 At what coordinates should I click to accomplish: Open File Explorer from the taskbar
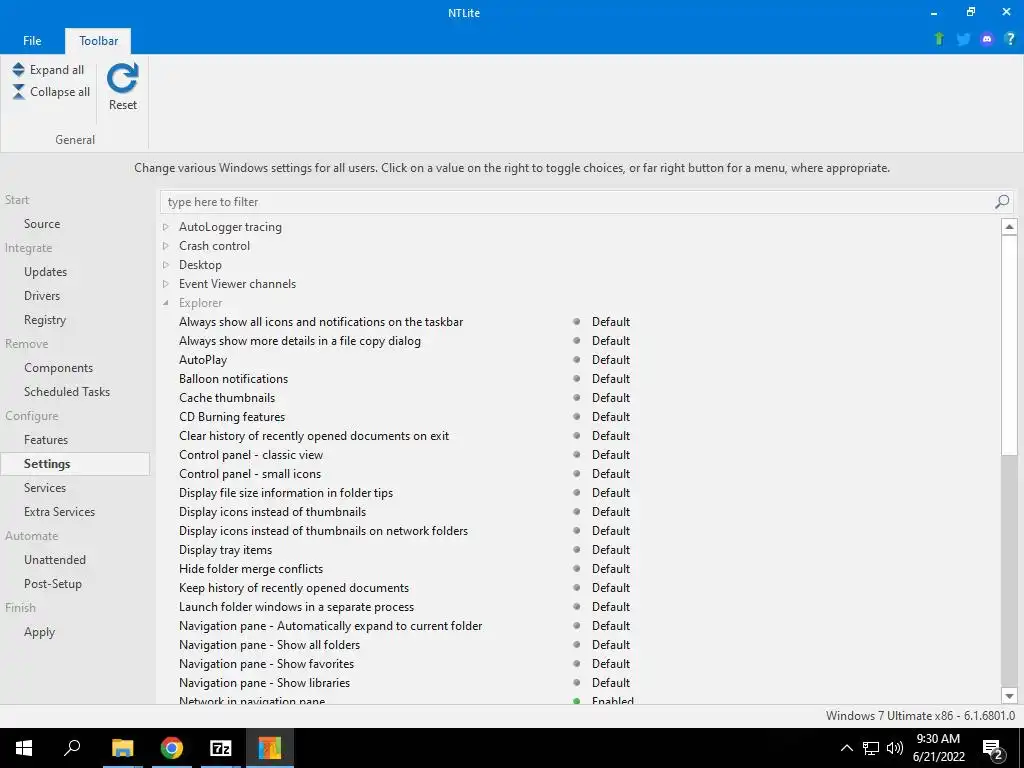click(x=122, y=748)
